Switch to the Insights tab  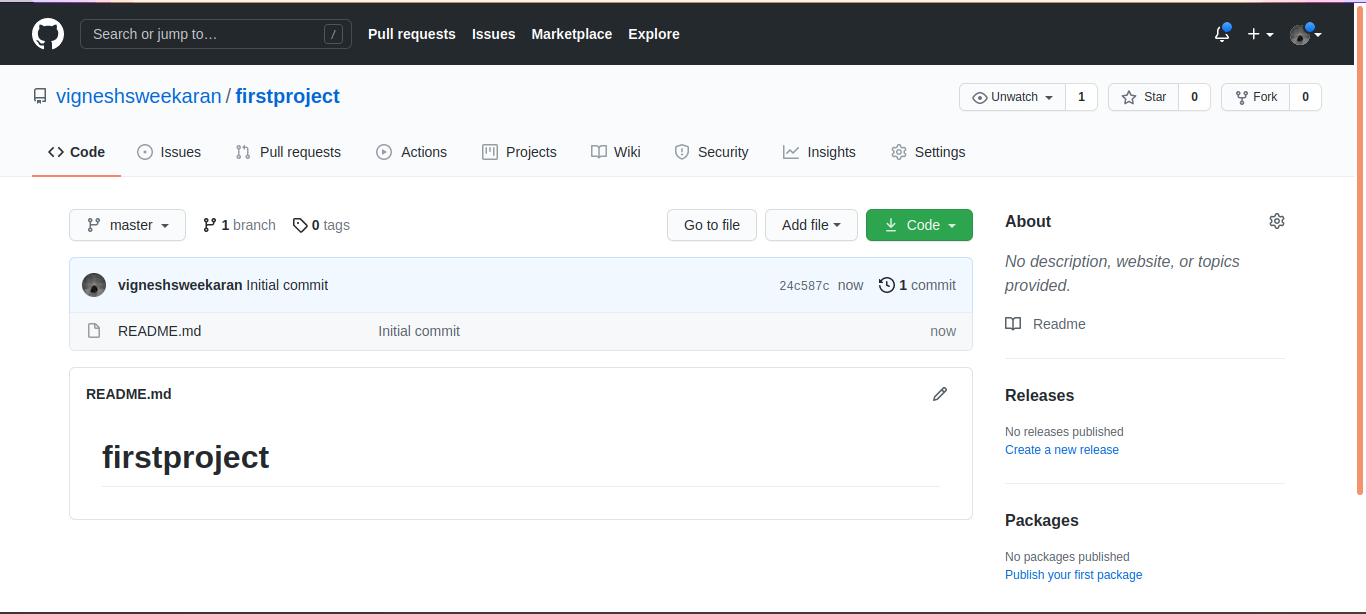point(819,152)
